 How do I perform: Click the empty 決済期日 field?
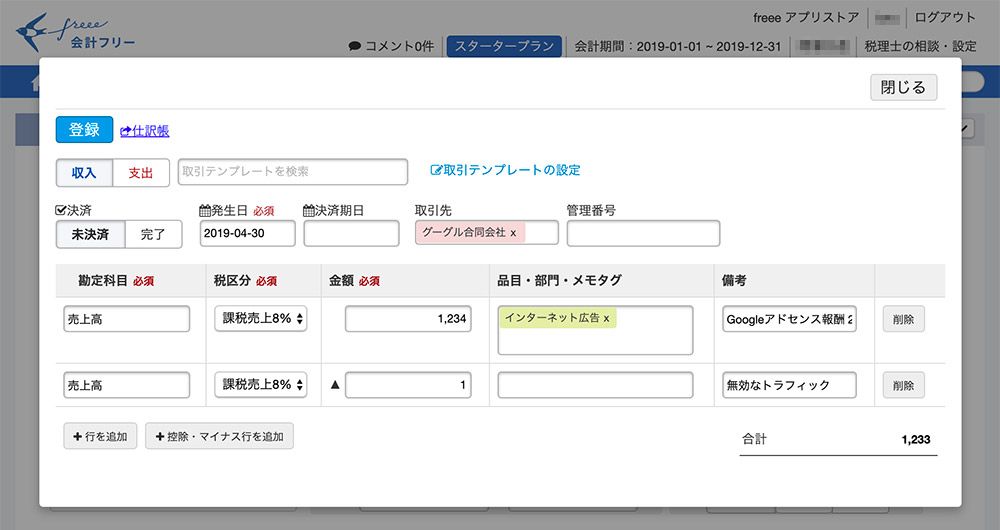tap(351, 233)
